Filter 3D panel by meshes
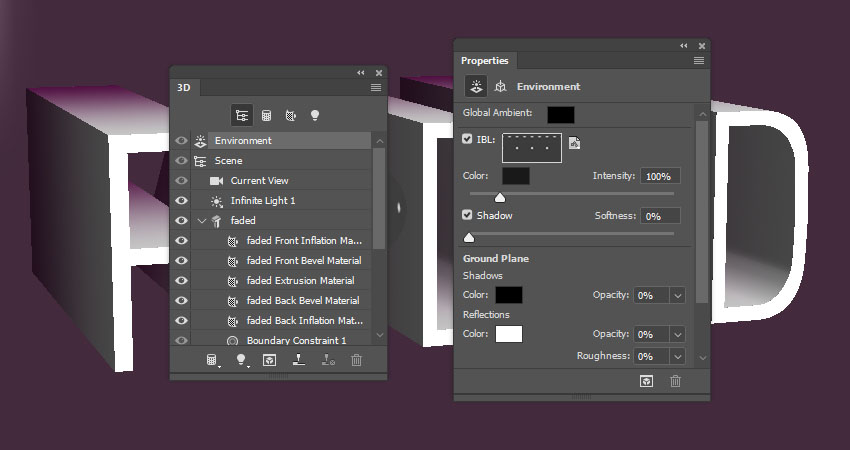This screenshot has width=850, height=450. pyautogui.click(x=266, y=115)
